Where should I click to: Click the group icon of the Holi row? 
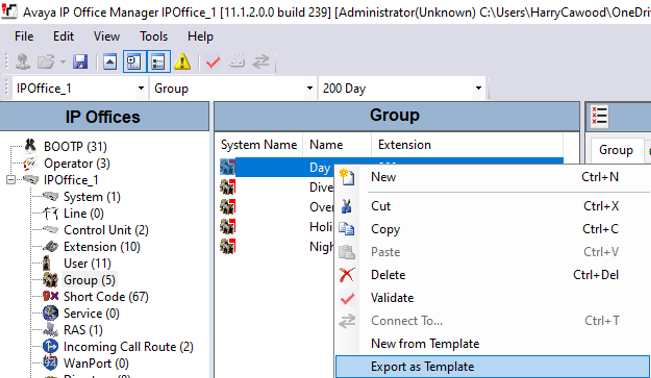[x=228, y=227]
